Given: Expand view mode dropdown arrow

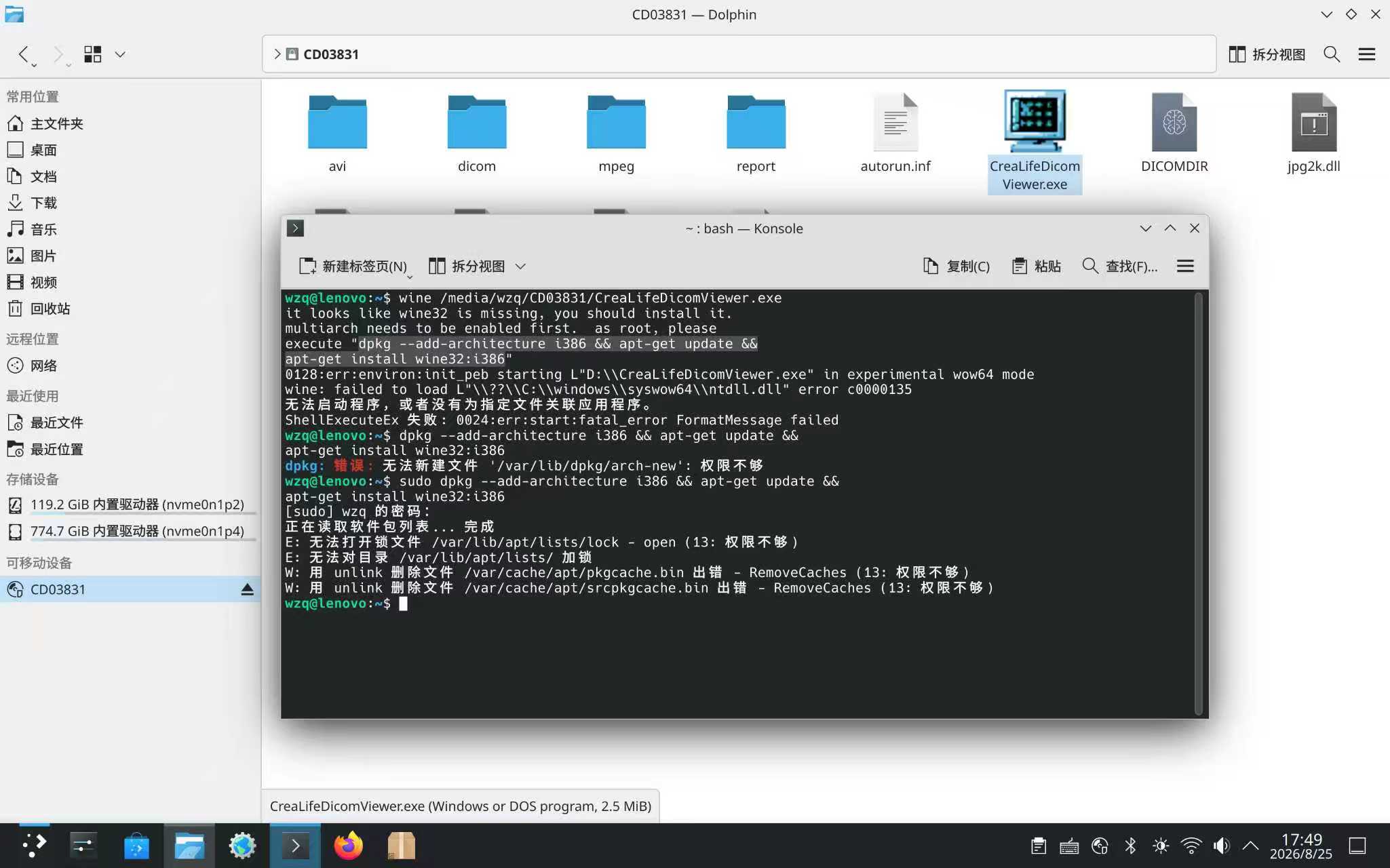Looking at the screenshot, I should point(120,54).
